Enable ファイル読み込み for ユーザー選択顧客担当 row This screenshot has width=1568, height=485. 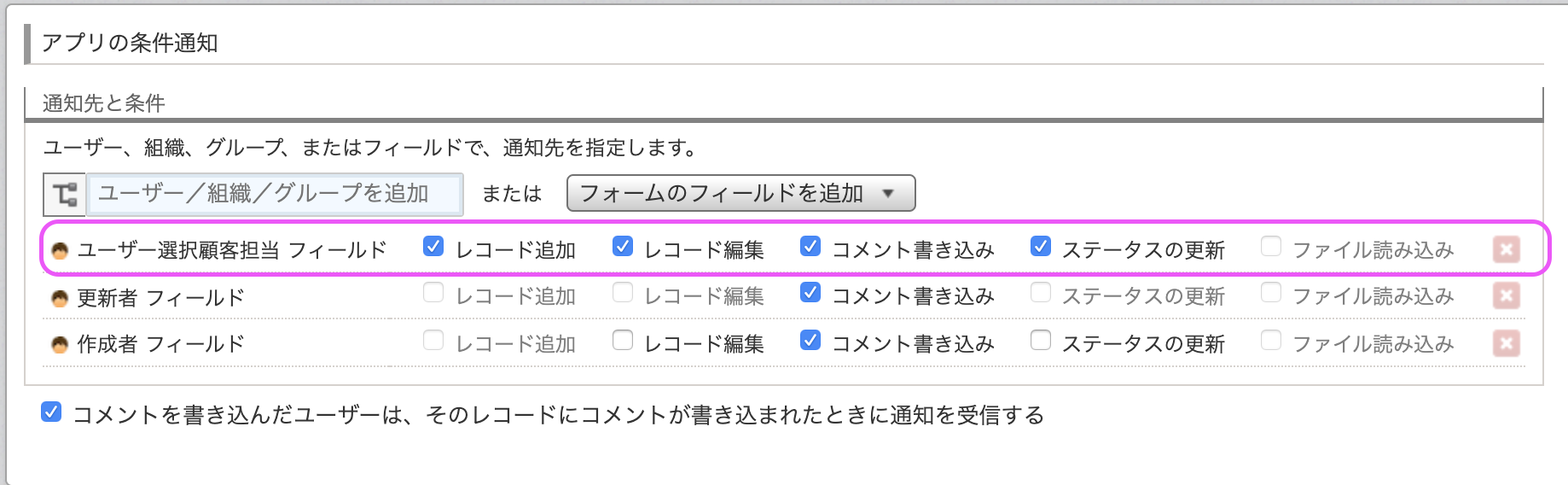(x=1271, y=247)
